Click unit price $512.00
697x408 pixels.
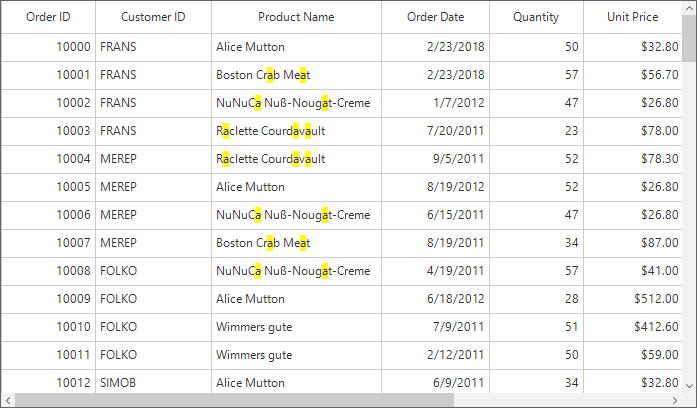coord(657,299)
